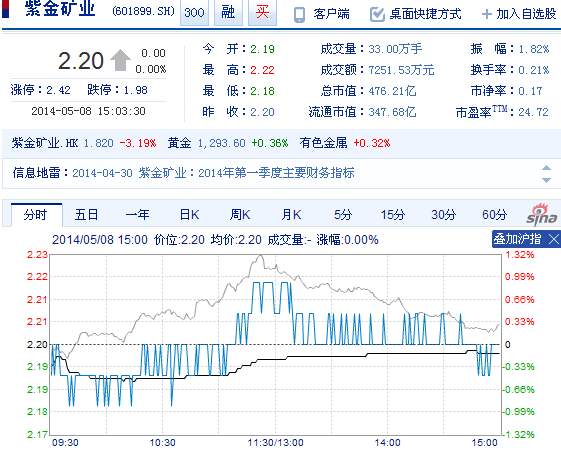Image resolution: width=561 pixels, height=450 pixels.
Task: Add the stock via 加入自选股
Action: tap(526, 14)
